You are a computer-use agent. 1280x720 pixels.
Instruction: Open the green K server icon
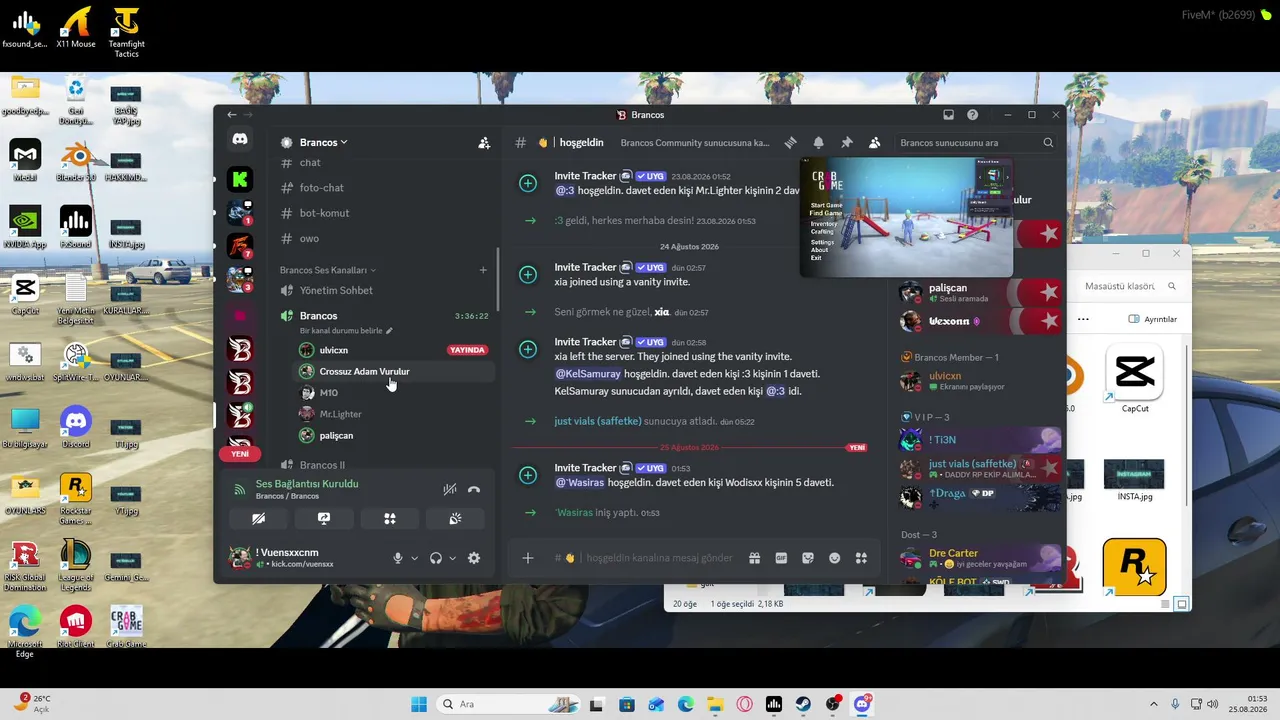point(239,179)
